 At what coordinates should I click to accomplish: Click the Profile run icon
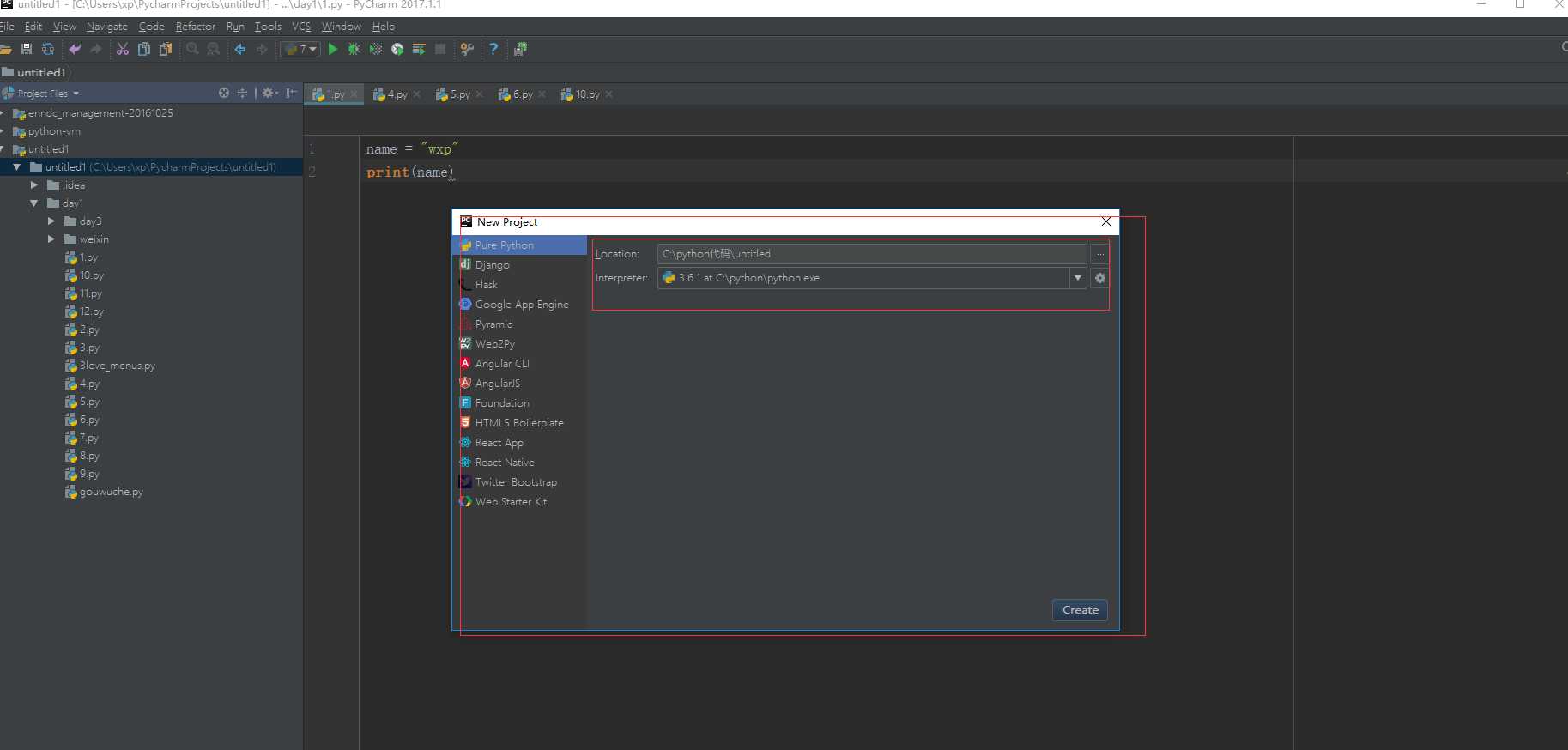397,50
